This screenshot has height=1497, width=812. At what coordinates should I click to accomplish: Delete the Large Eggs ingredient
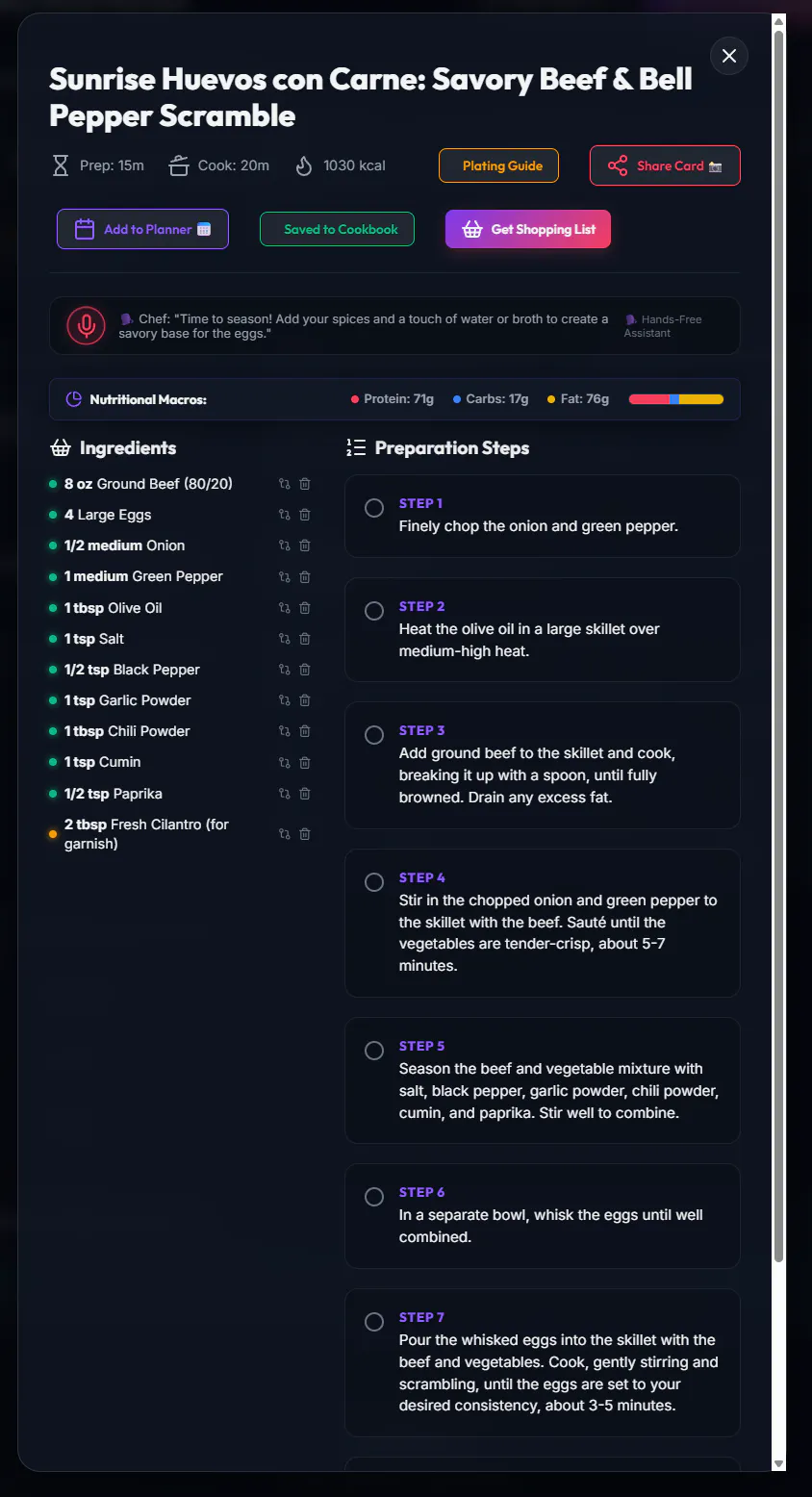[305, 515]
